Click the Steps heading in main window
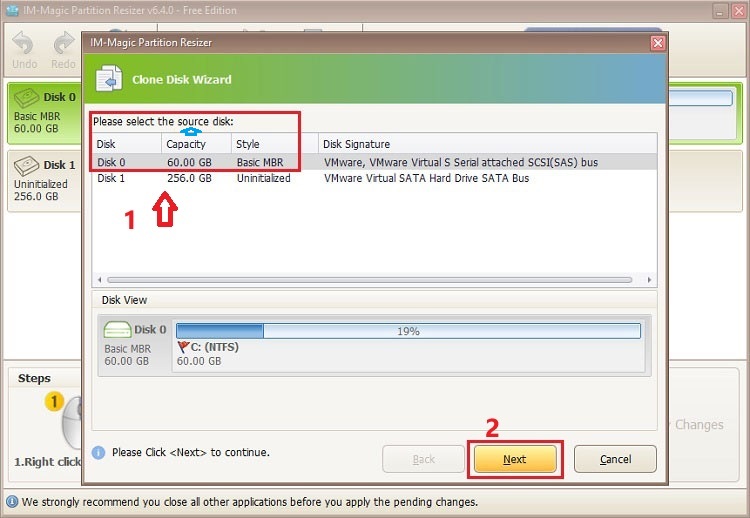The width and height of the screenshot is (750, 518). [x=34, y=378]
